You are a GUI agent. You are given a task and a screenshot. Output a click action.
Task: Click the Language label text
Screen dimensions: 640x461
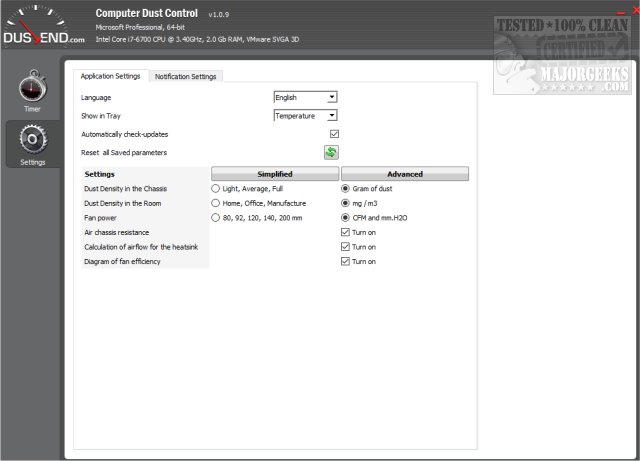click(96, 98)
